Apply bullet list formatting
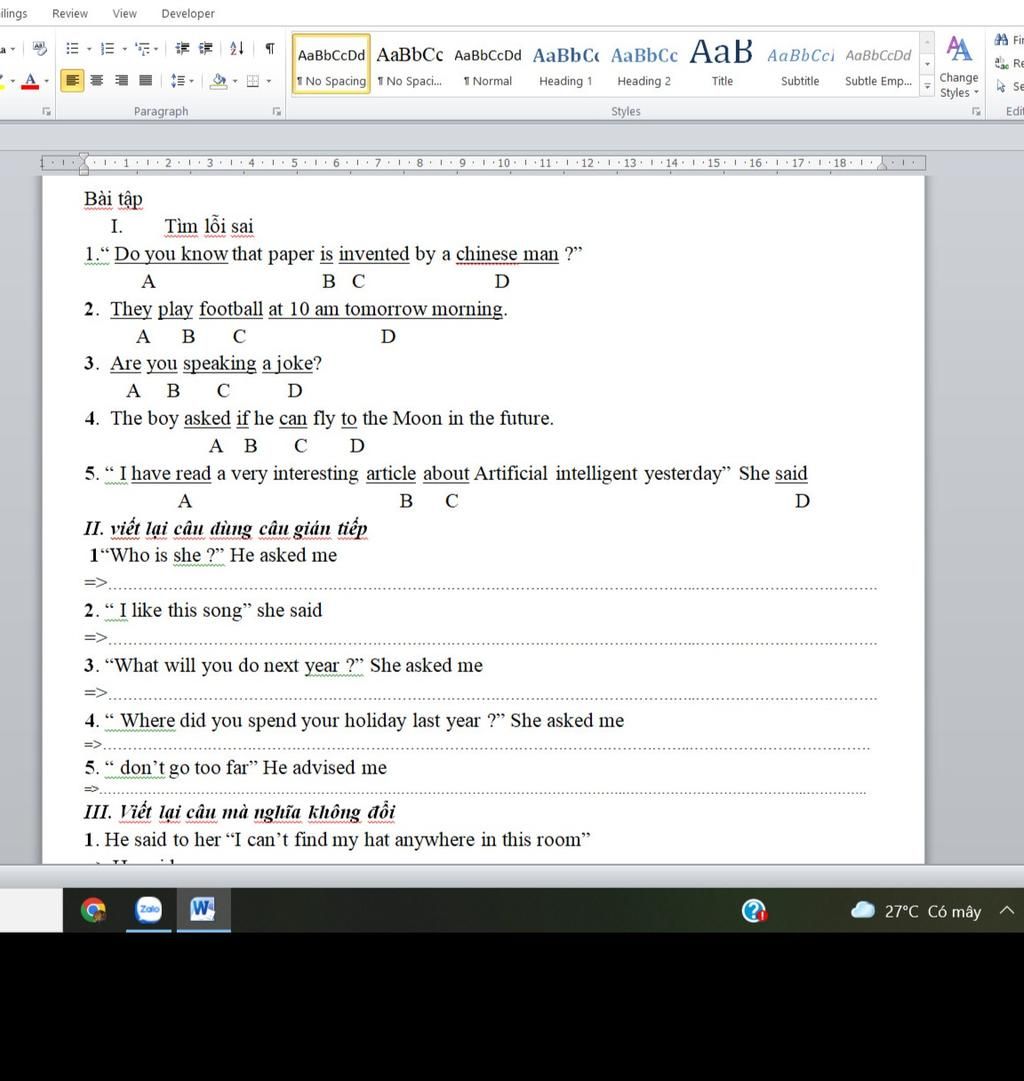This screenshot has height=1081, width=1024. coord(72,48)
